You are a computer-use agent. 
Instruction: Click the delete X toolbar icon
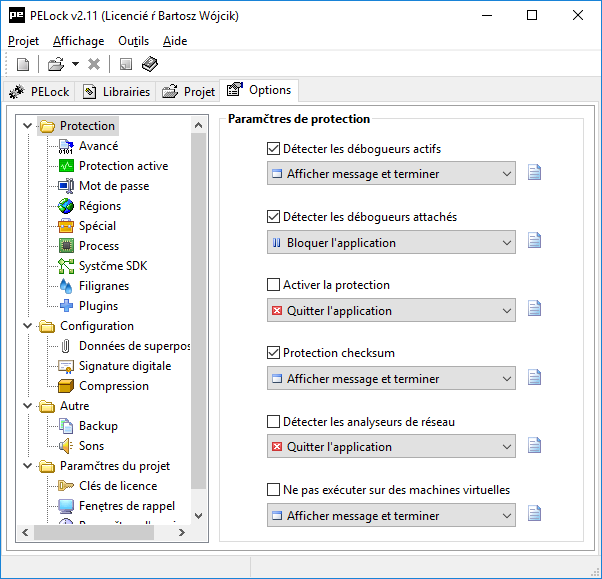click(x=94, y=64)
